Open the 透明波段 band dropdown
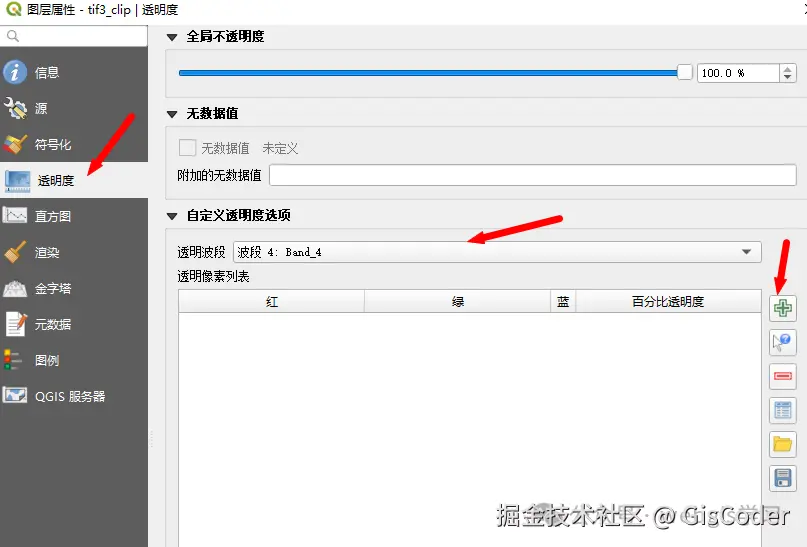The height and width of the screenshot is (547, 807). [x=497, y=252]
